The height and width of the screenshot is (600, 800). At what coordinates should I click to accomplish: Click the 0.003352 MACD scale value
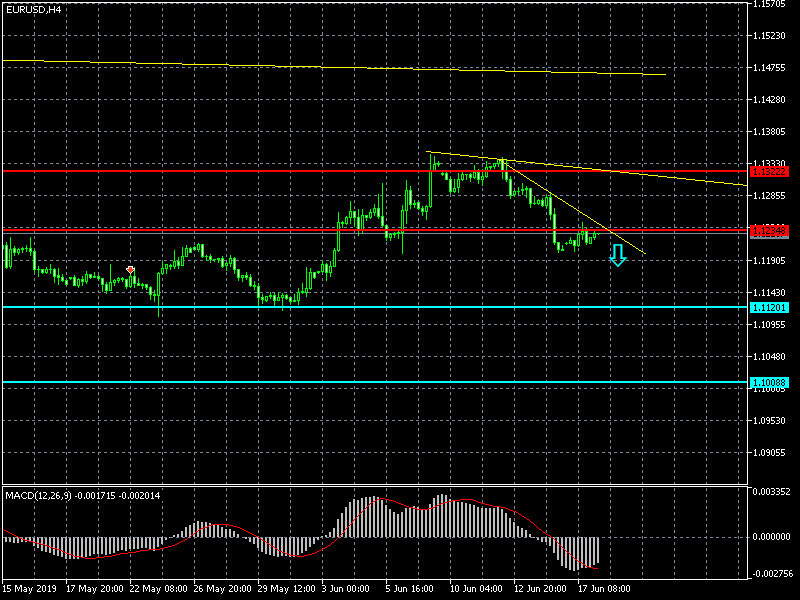pos(771,491)
